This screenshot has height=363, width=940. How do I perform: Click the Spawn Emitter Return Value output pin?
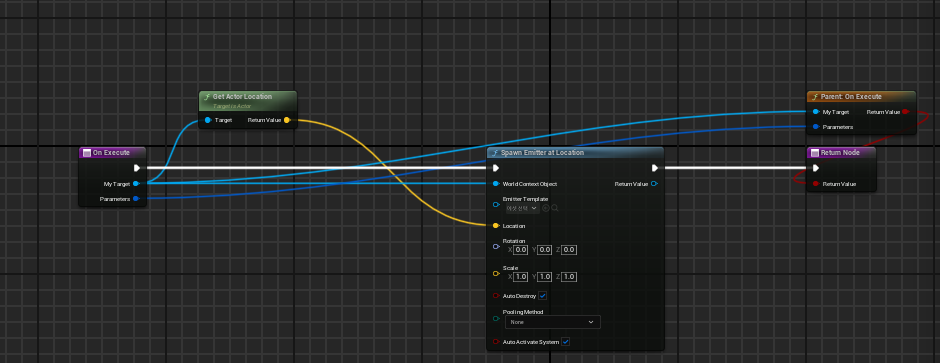pyautogui.click(x=654, y=184)
